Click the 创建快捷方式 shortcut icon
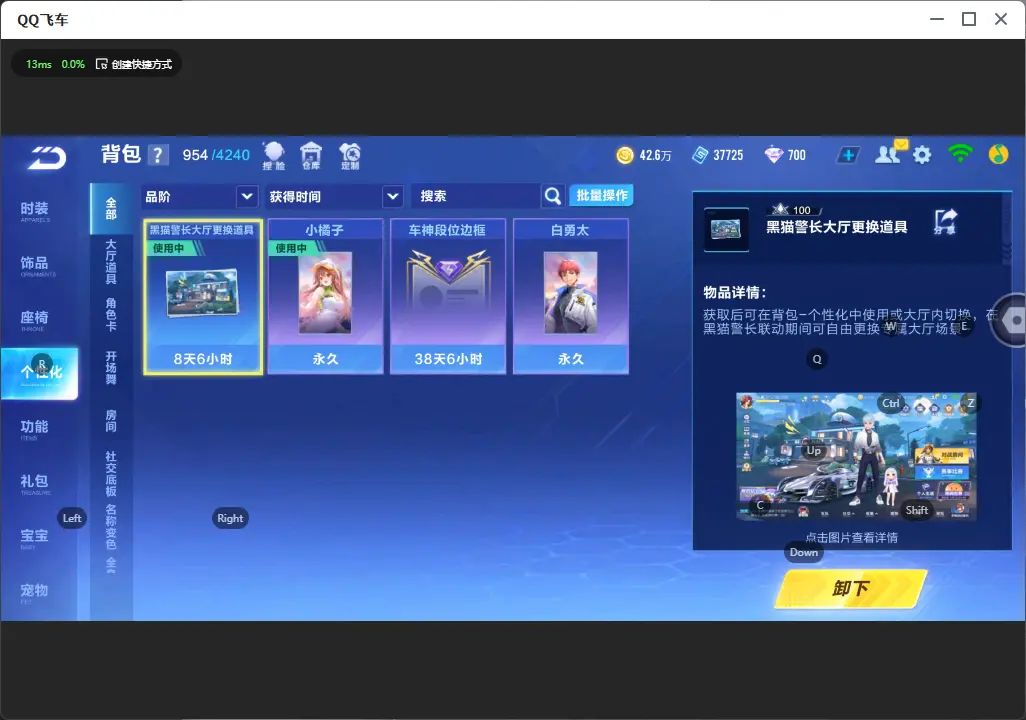Image resolution: width=1026 pixels, height=720 pixels. point(101,64)
